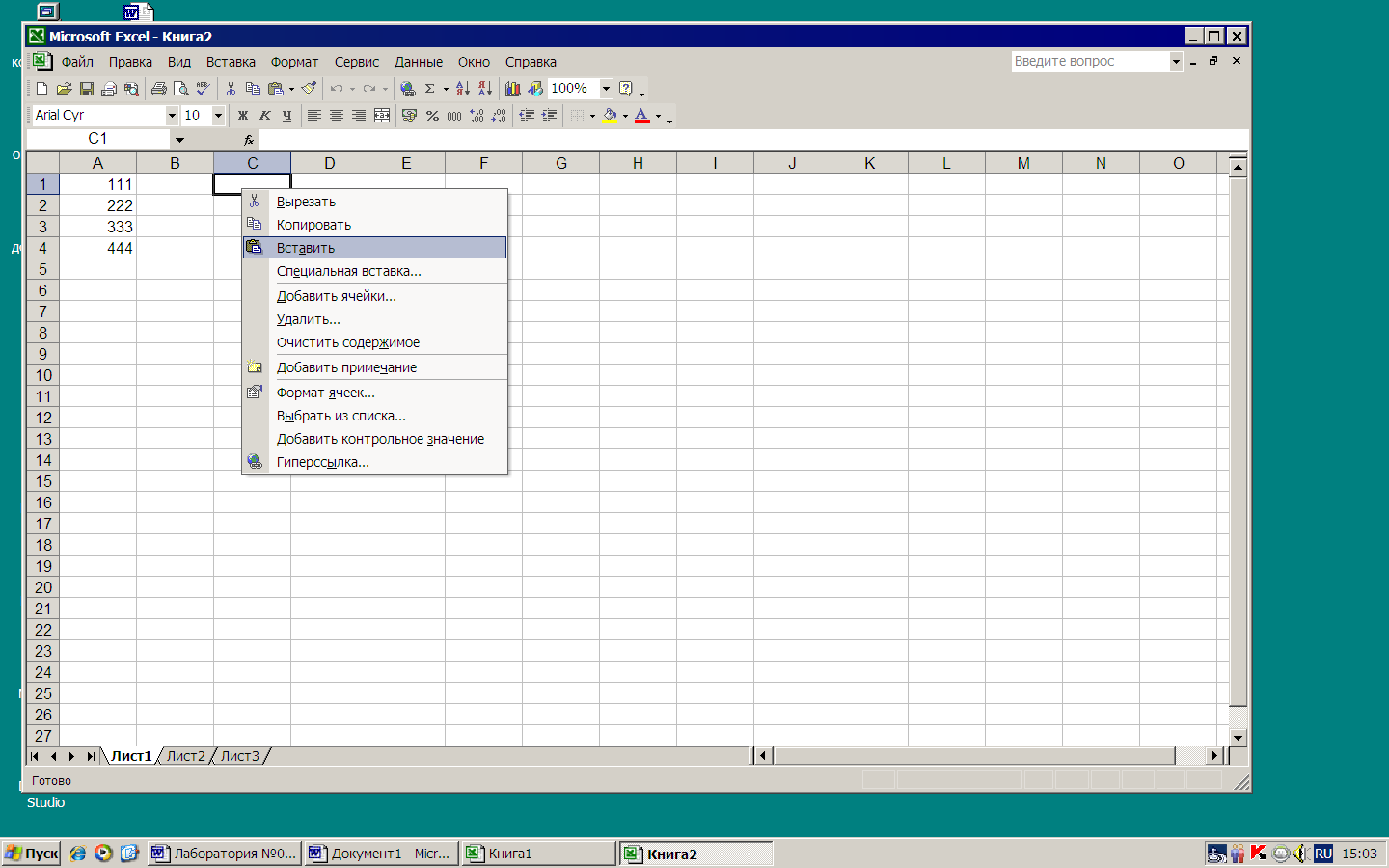Insert hyperlink using the toolbar globe icon
The image size is (1389, 868).
coord(408,89)
